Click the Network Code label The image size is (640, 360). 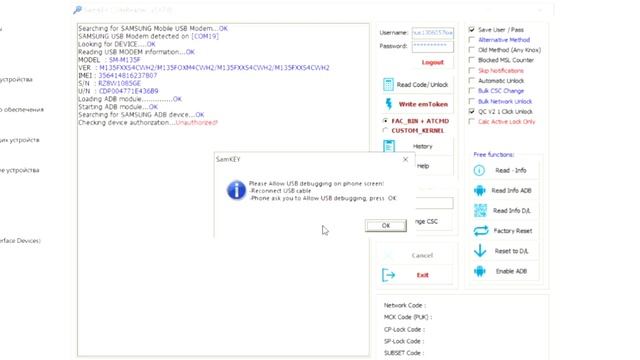click(404, 305)
